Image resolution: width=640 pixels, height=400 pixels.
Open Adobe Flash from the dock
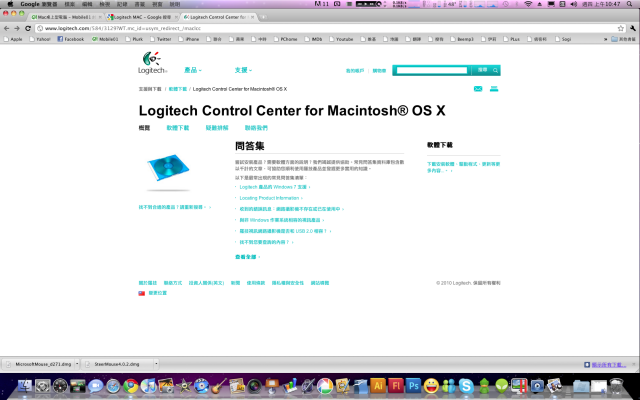coord(396,385)
